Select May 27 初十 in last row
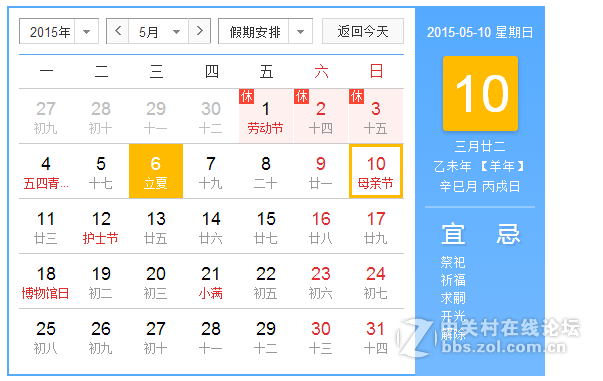The width and height of the screenshot is (603, 381). pos(156,336)
